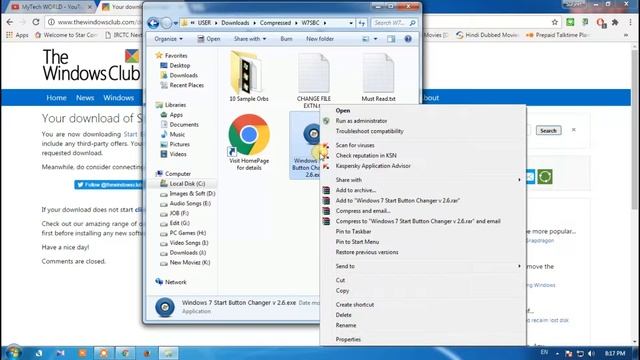Open the Apps bookmarks shortcut
The height and width of the screenshot is (360, 640).
17,35
